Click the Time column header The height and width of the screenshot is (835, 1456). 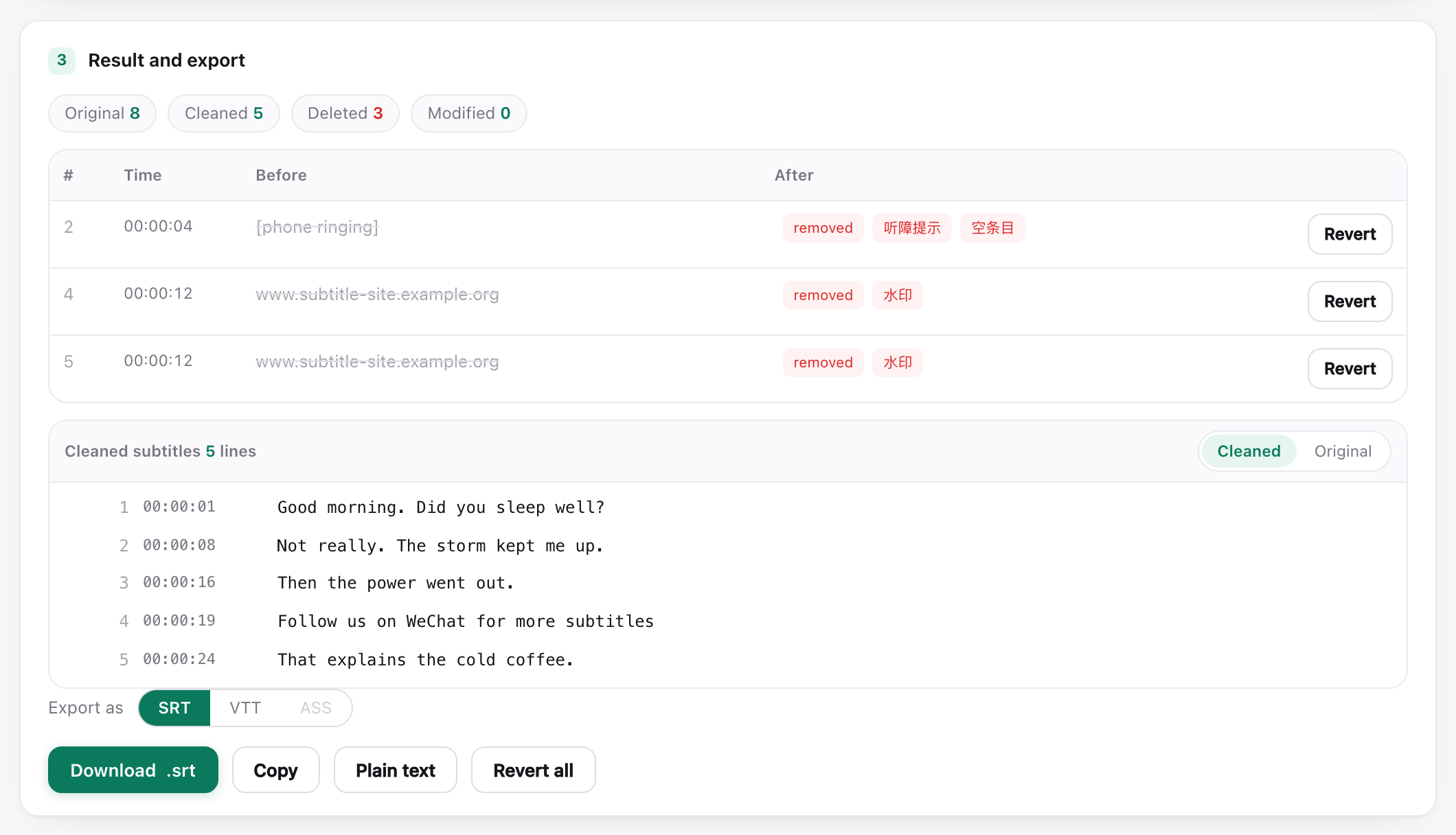[143, 175]
